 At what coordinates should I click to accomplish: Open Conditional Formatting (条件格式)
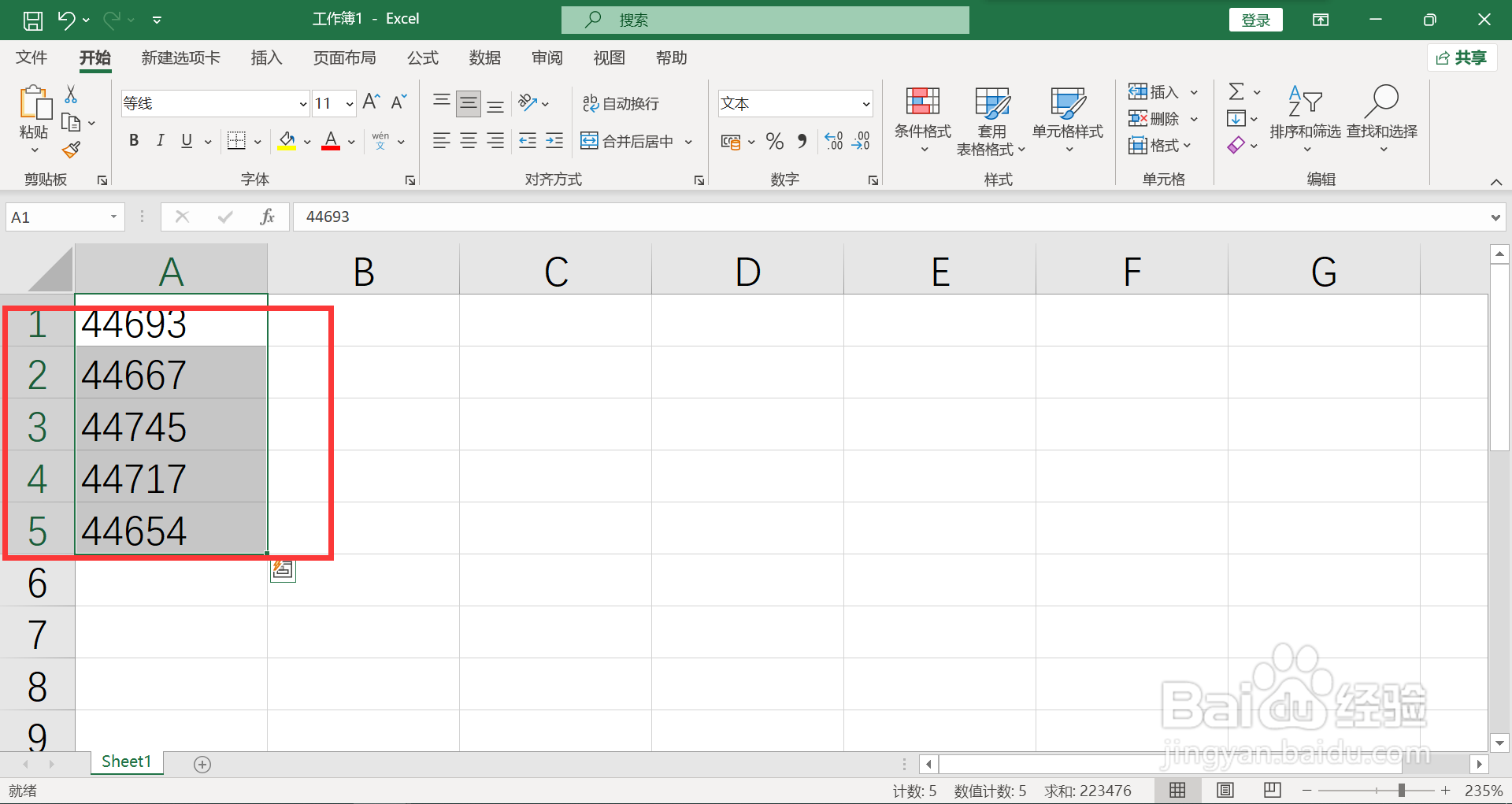(x=923, y=118)
